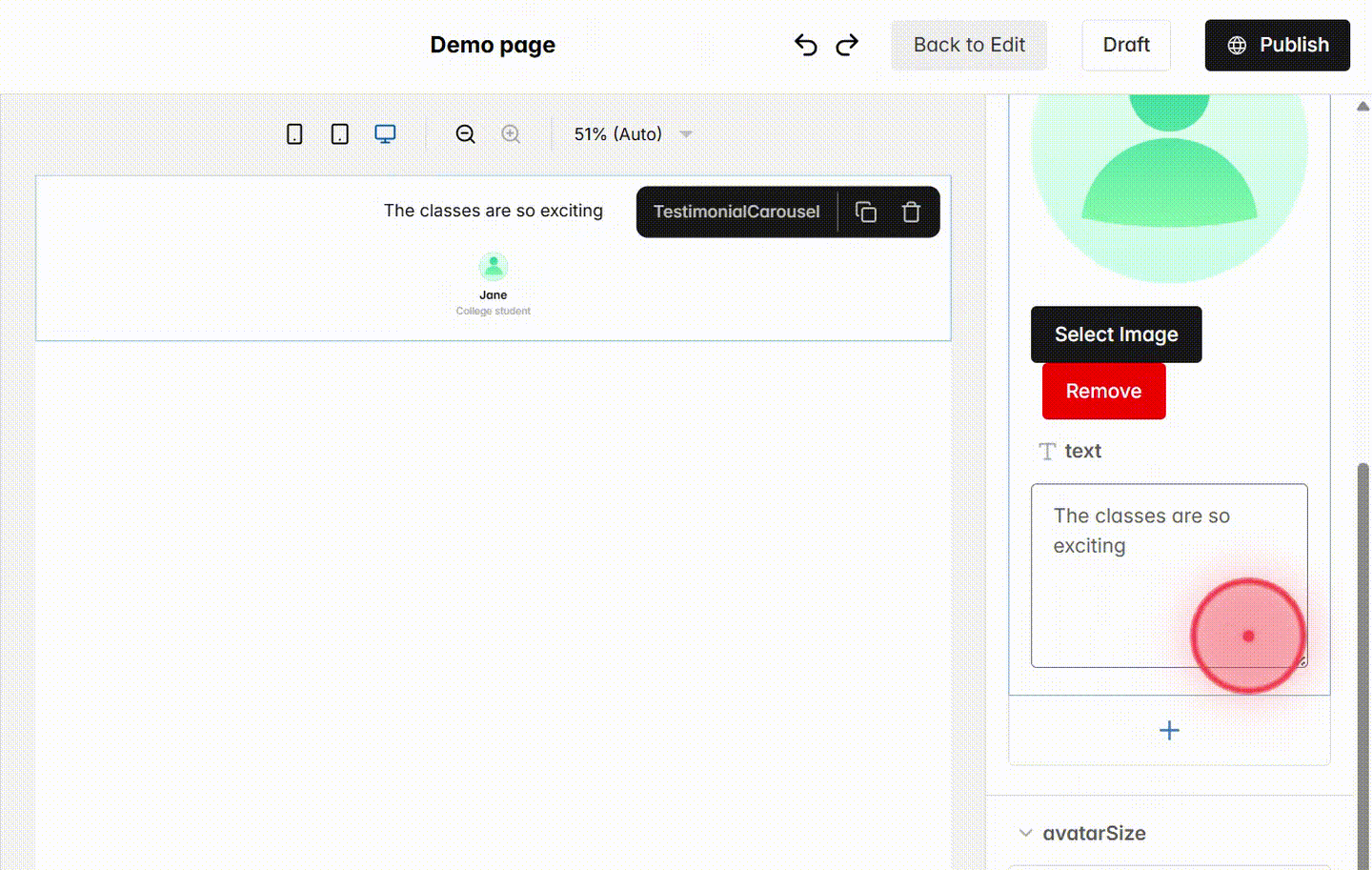Switch to mobile preview icon
Image resolution: width=1372 pixels, height=870 pixels.
293,133
